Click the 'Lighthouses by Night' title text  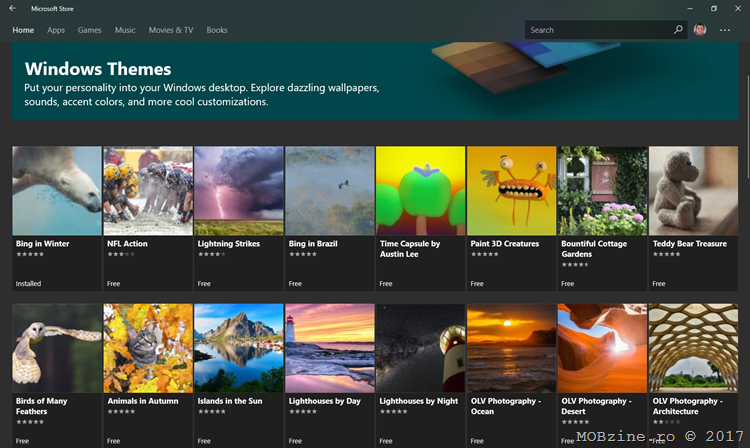(x=419, y=401)
